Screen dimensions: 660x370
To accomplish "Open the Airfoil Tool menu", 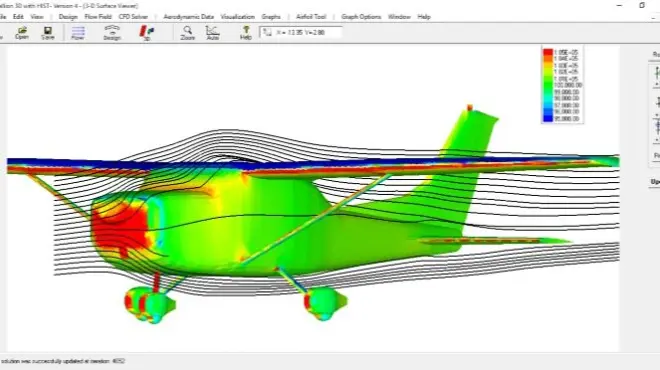I will click(x=311, y=17).
